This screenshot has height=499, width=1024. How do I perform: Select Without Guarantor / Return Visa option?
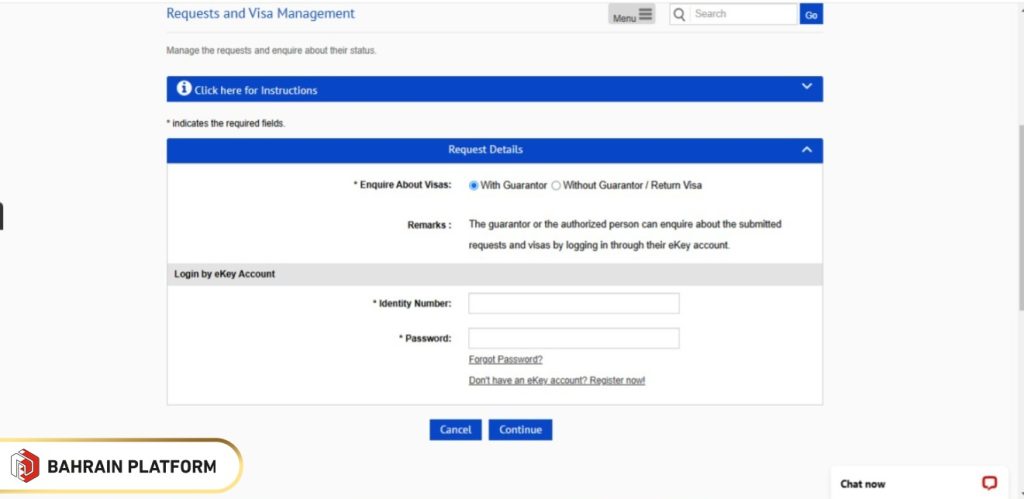pyautogui.click(x=556, y=185)
